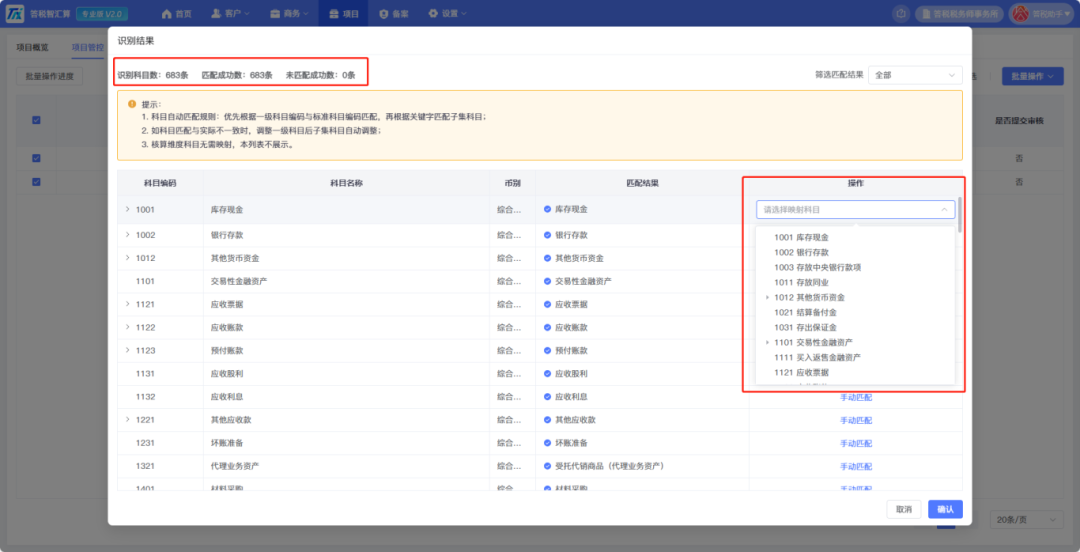Click the 批量操作进度 button

(50, 76)
